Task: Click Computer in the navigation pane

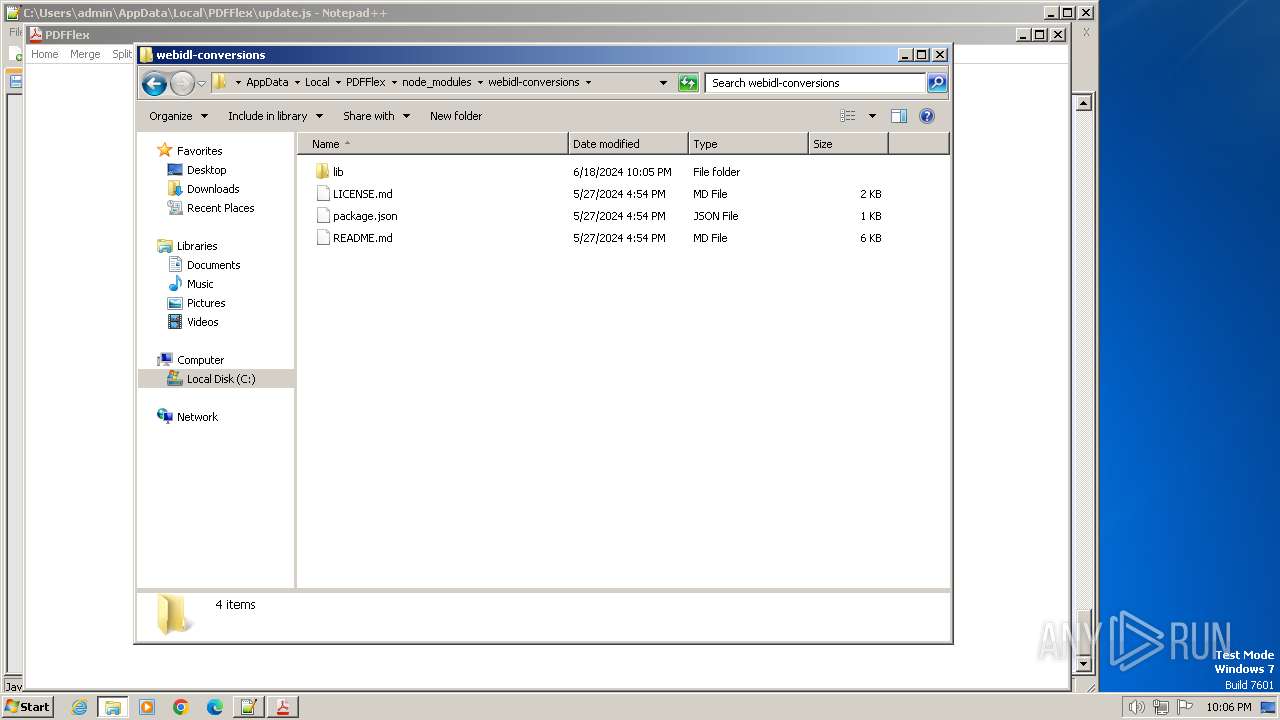Action: click(x=200, y=360)
